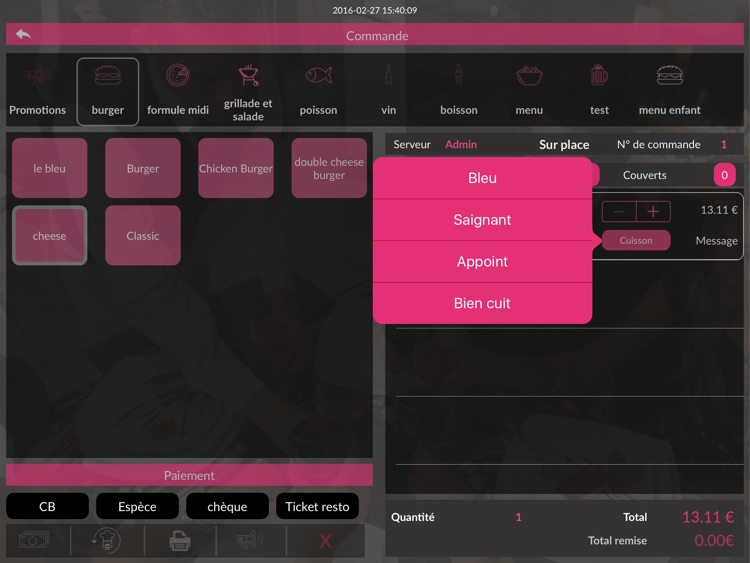The image size is (750, 563).
Task: Click the Total remise 0.00€ value
Action: [714, 541]
